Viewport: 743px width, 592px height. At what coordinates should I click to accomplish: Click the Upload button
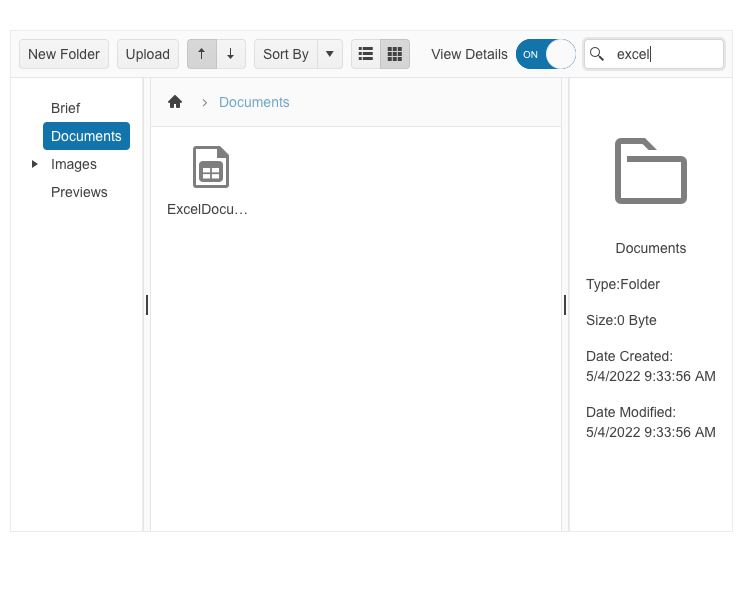point(148,54)
